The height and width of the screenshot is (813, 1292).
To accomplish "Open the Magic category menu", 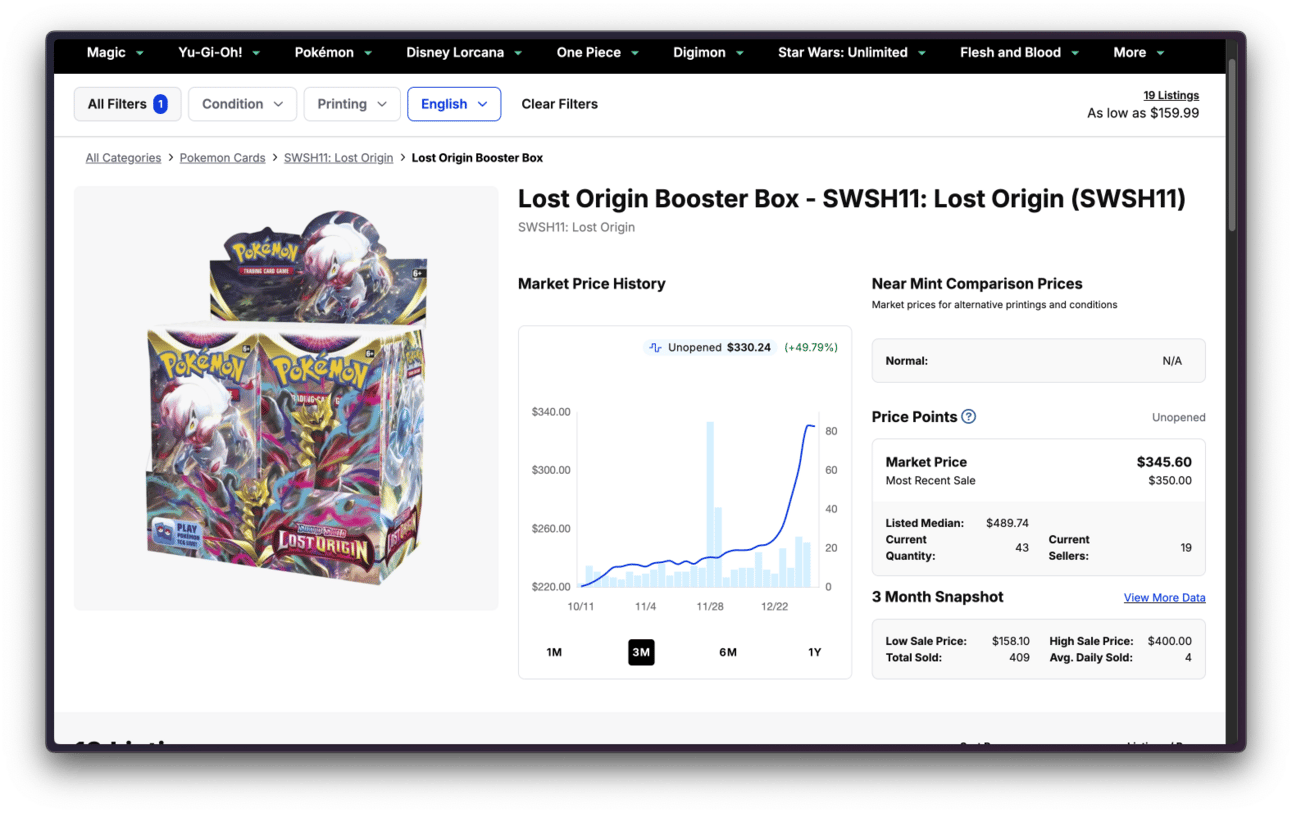I will [115, 53].
